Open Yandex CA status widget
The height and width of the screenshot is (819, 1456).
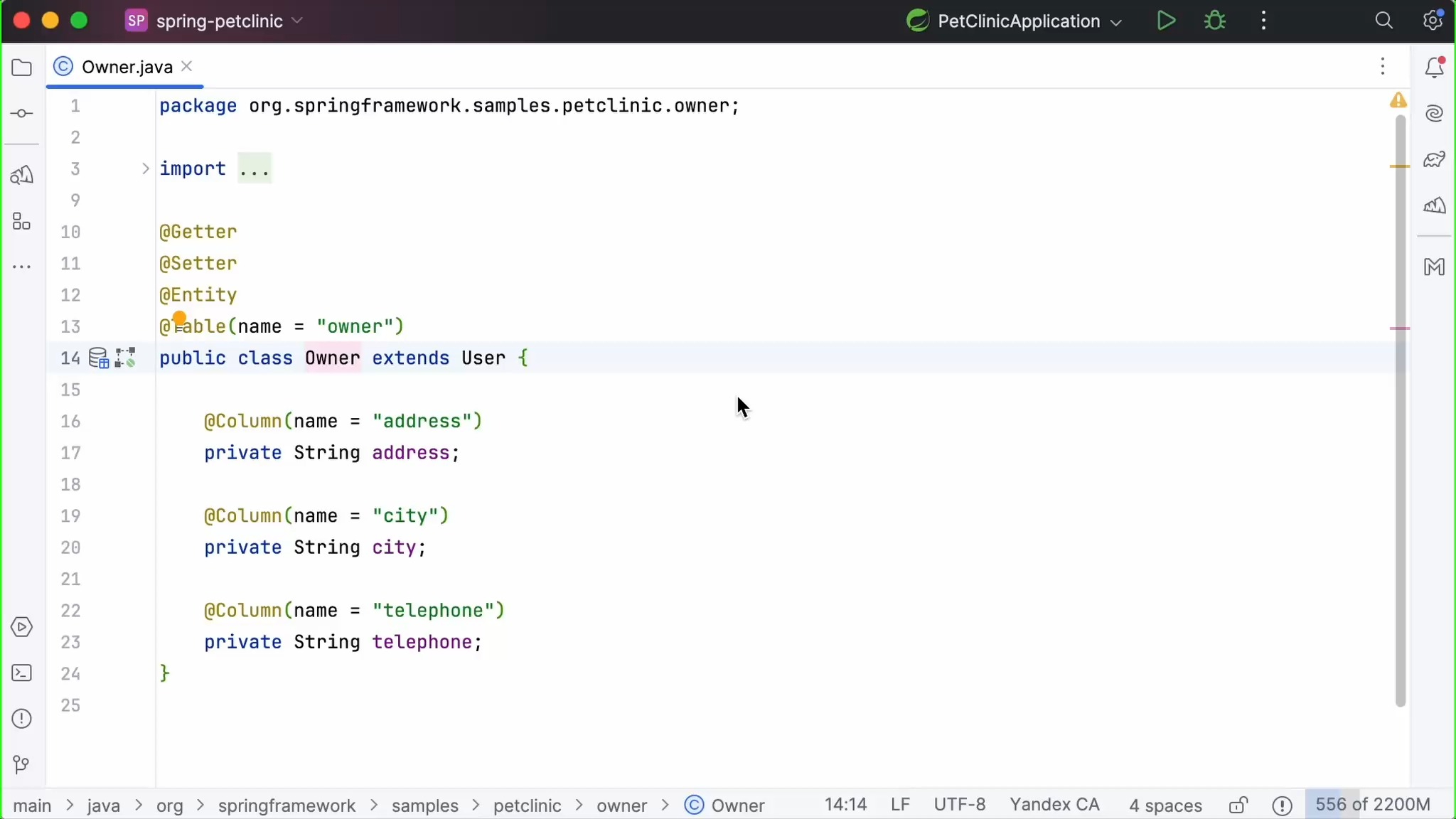1054,805
